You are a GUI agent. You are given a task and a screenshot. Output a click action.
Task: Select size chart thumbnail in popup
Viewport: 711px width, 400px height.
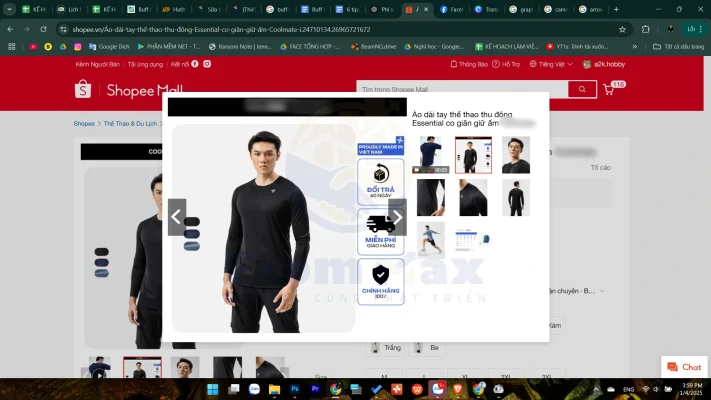point(473,239)
